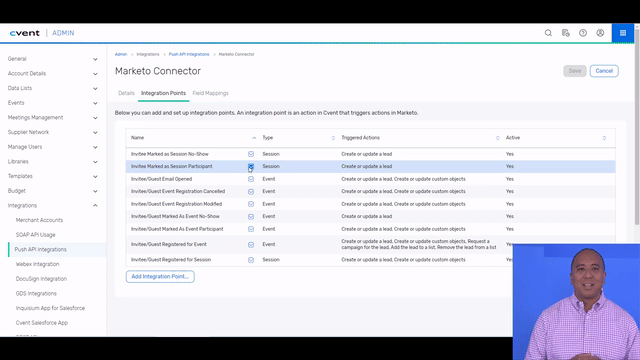
Task: Open edit icon for Invitee/Guest Registered for Event
Action: 251,244
